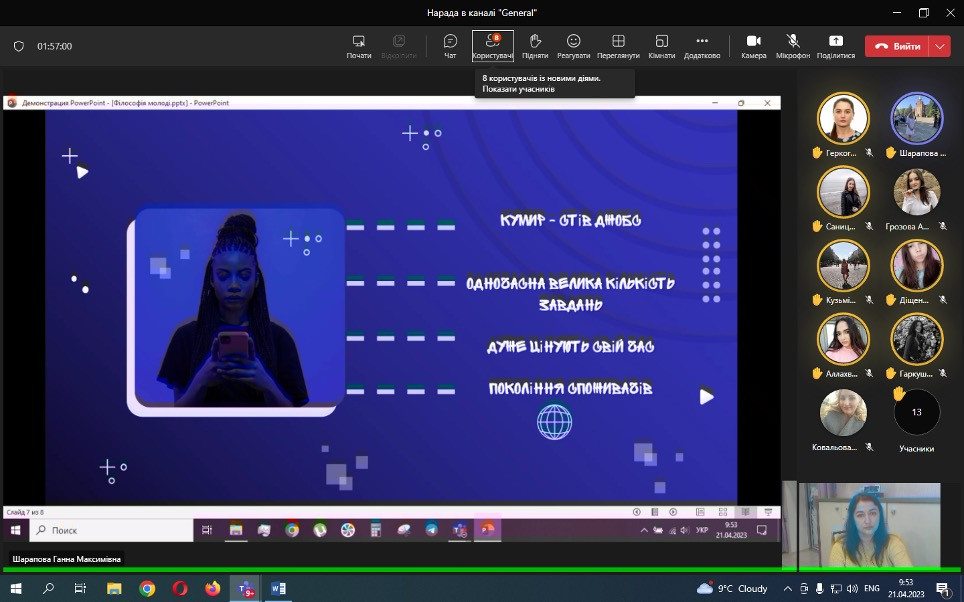Open the clock showing 9:53 21.04.2023
This screenshot has width=964, height=602.
point(906,588)
